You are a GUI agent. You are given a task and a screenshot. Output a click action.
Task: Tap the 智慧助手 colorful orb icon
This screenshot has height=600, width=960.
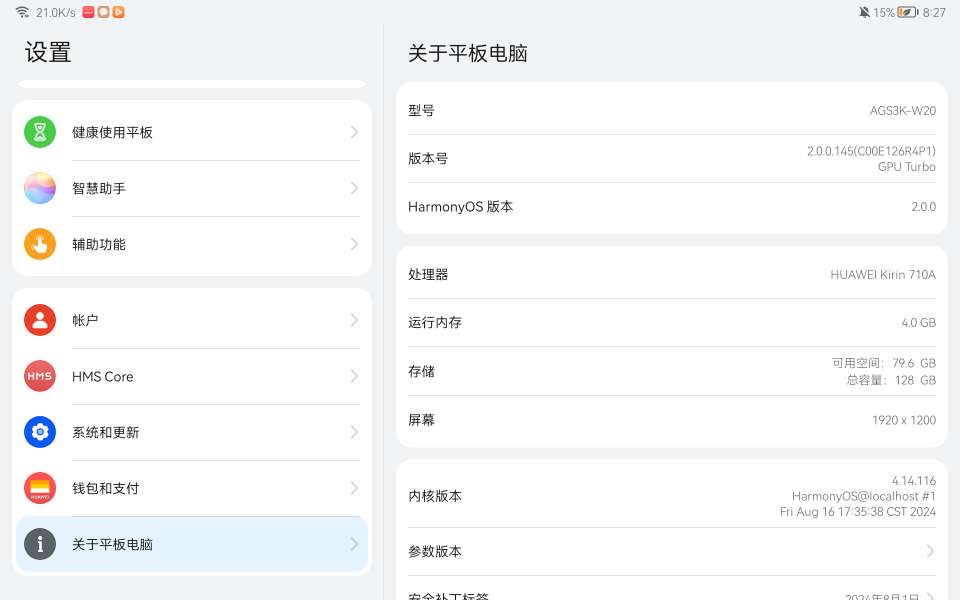click(40, 188)
